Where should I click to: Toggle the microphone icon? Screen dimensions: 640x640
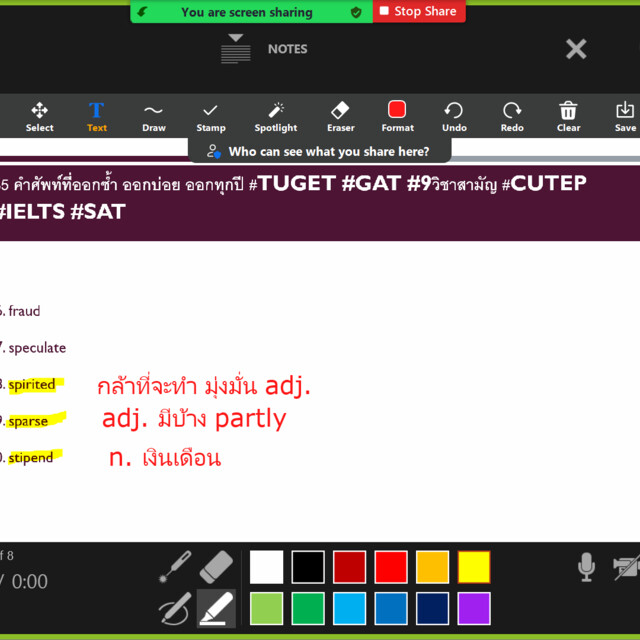[586, 567]
